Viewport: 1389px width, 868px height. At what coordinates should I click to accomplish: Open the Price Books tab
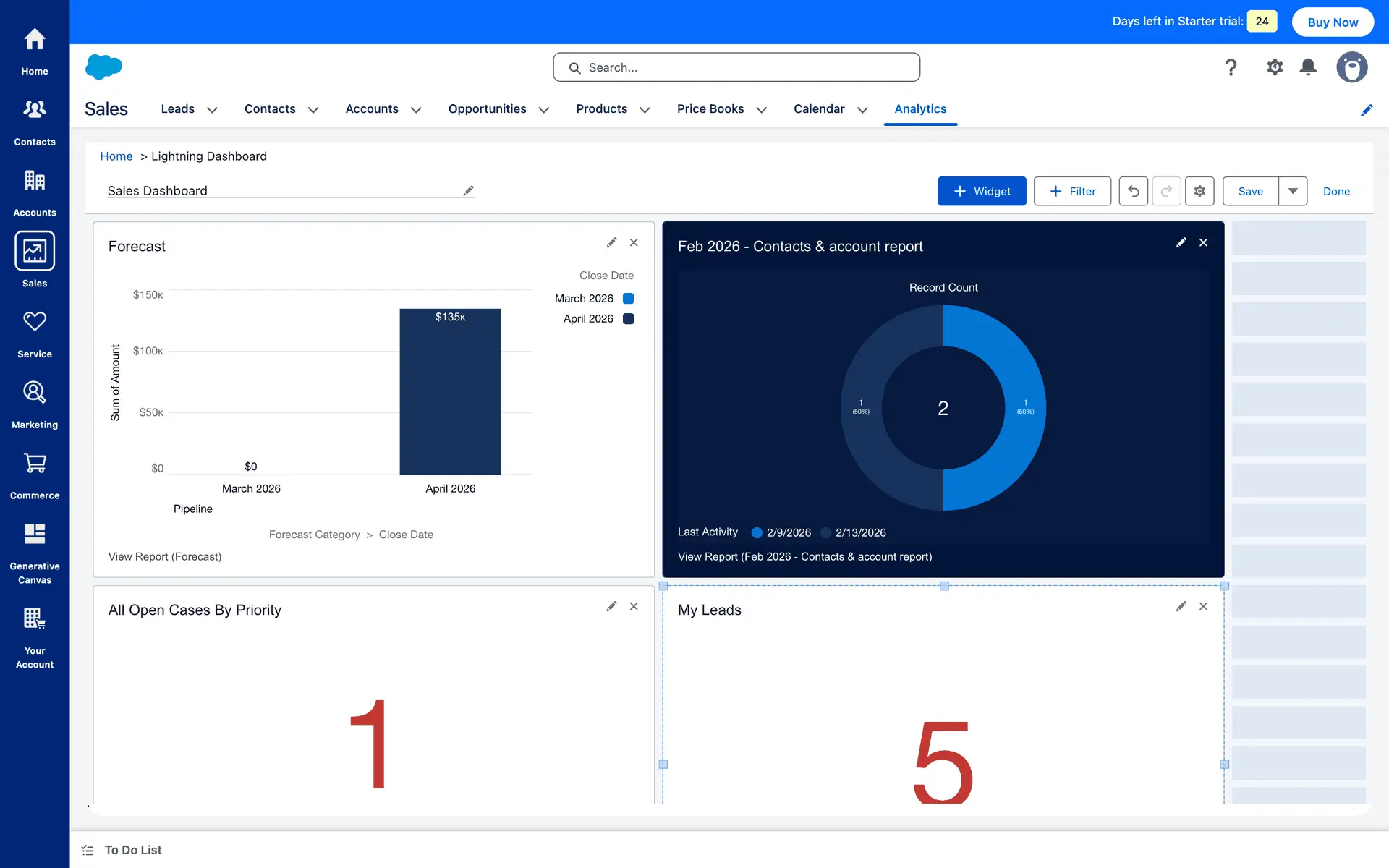[x=710, y=109]
